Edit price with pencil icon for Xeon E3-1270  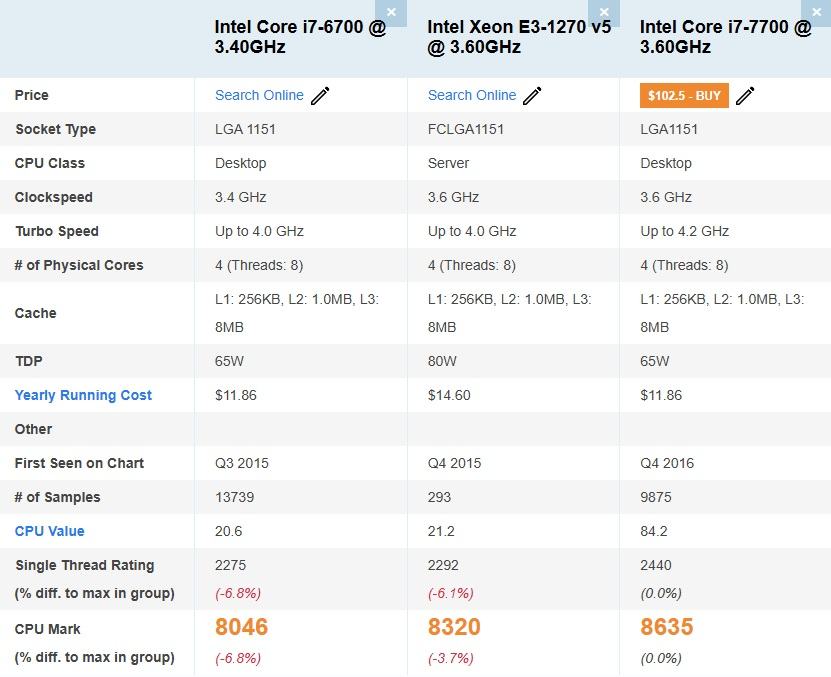coord(533,96)
